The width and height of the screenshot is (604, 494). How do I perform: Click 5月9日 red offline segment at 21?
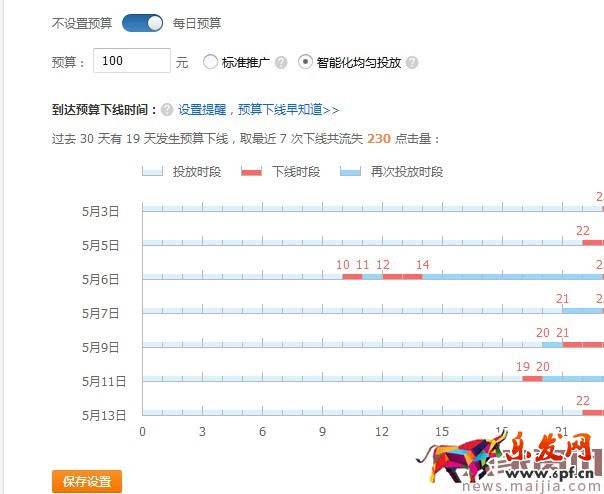(582, 344)
